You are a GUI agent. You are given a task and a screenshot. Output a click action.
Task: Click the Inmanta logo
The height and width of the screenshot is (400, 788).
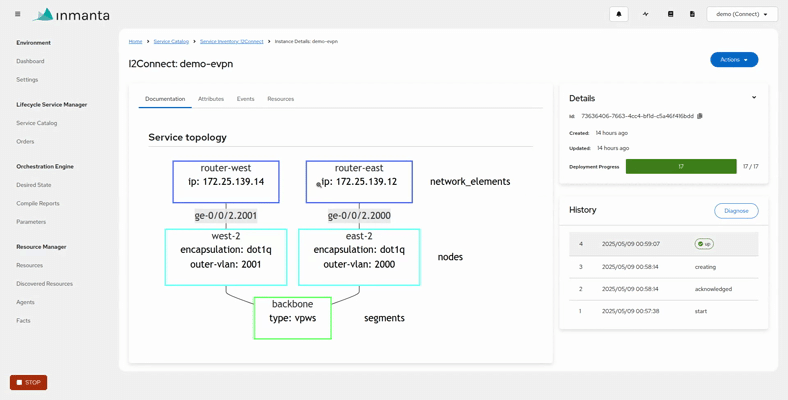(71, 15)
